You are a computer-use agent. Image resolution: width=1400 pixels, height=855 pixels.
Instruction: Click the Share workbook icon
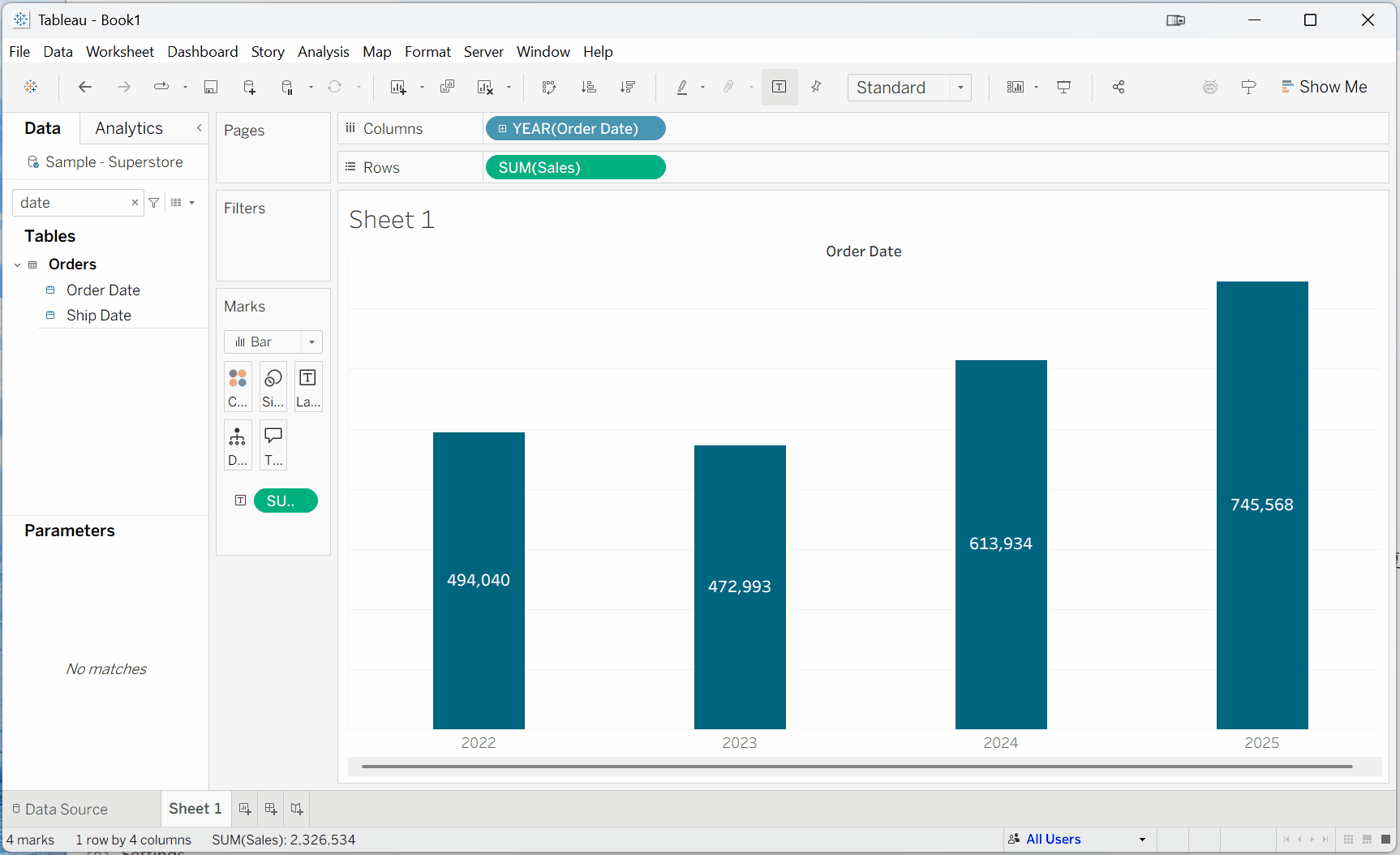click(x=1119, y=87)
